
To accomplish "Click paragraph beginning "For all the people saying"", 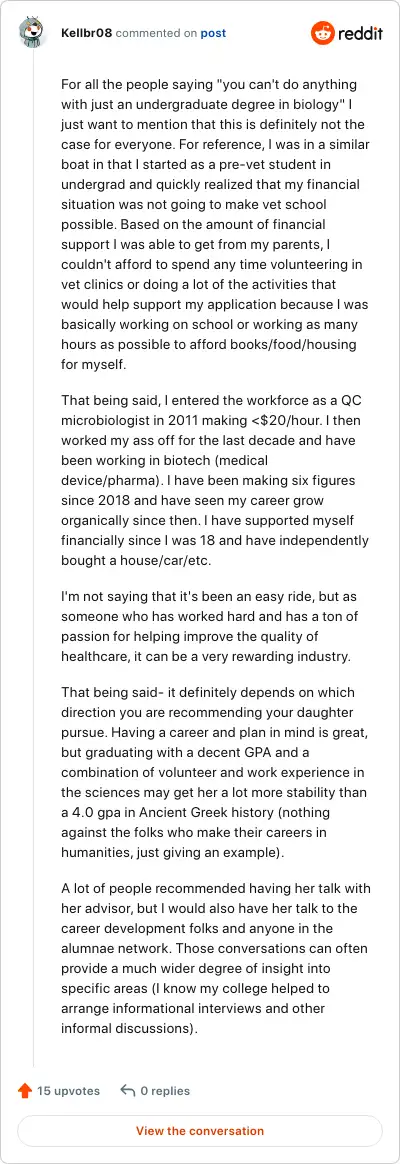I will 215,225.
